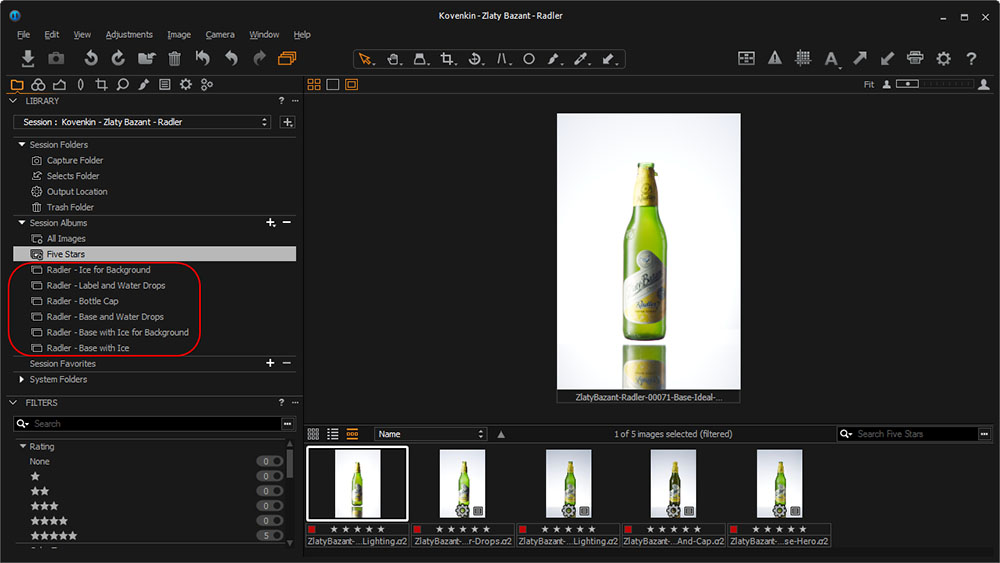Open the Details magnifier tool tab
This screenshot has width=1000, height=563.
coord(122,84)
